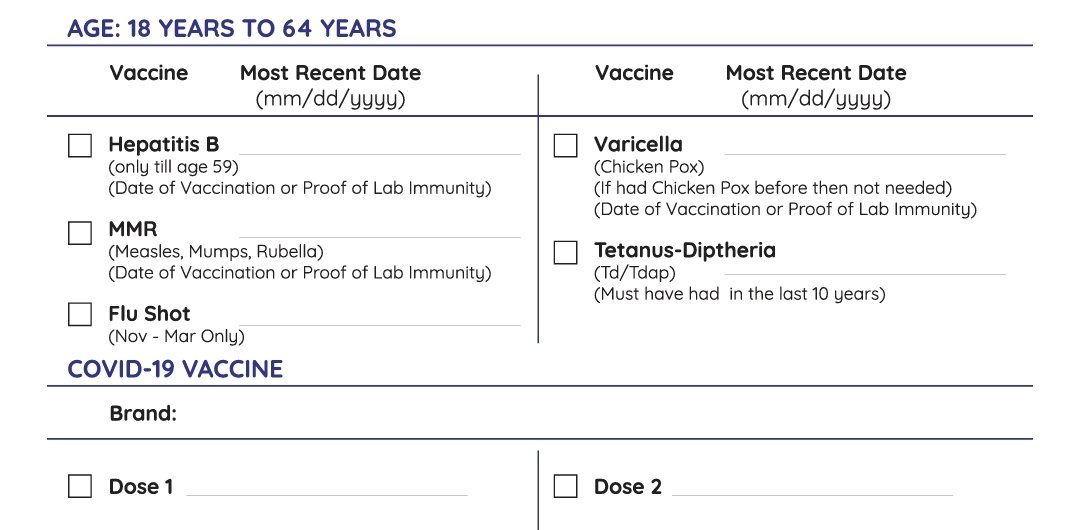This screenshot has height=530, width=1080.
Task: Click the "Must have had in the last 10 years" note
Action: point(740,294)
